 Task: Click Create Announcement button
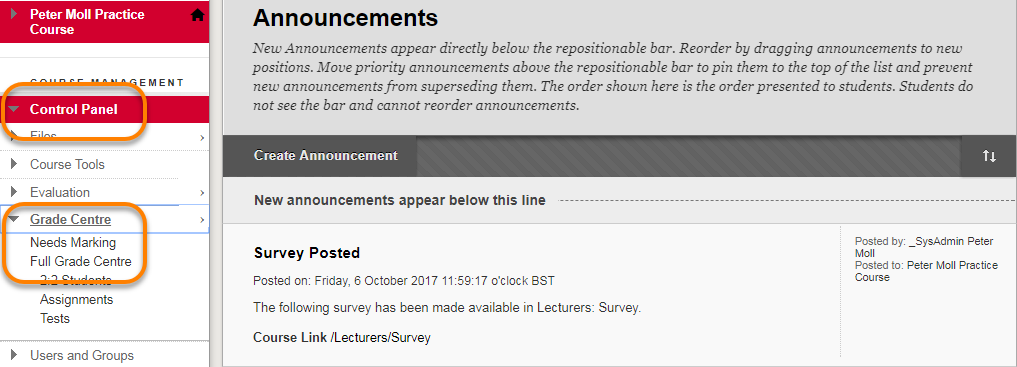click(x=326, y=156)
